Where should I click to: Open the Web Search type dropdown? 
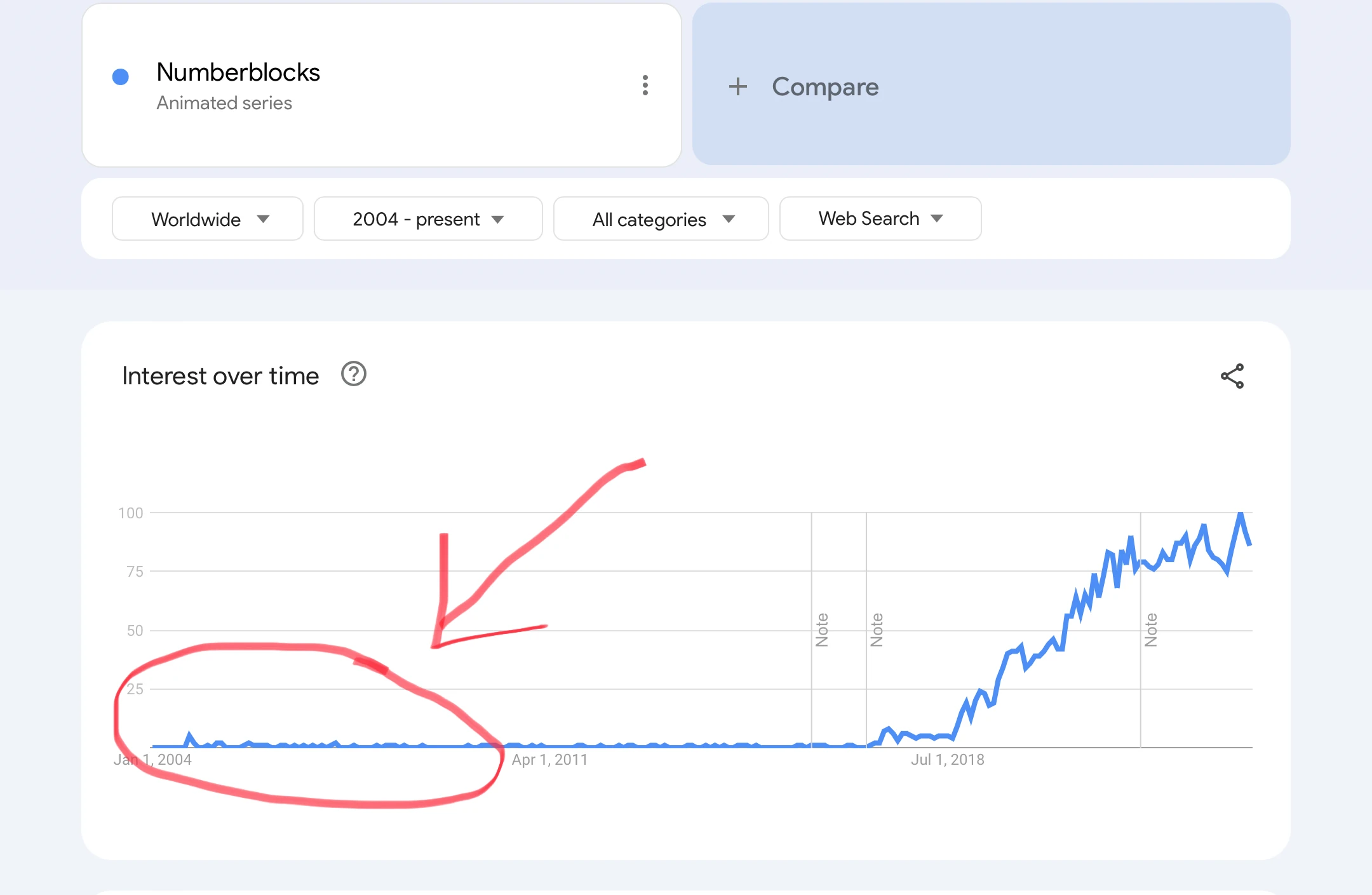point(880,219)
